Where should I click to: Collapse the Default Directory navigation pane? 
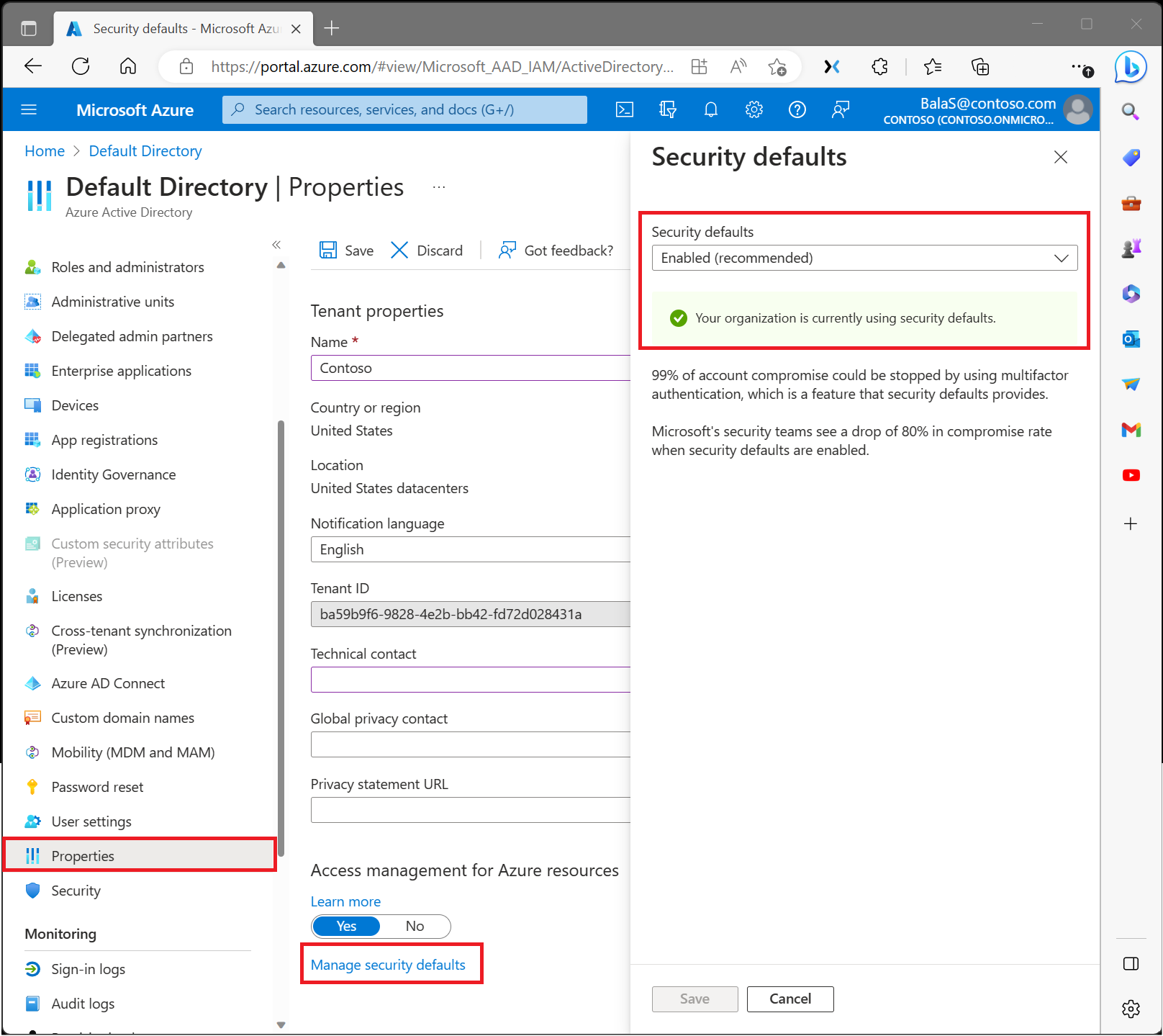(276, 245)
